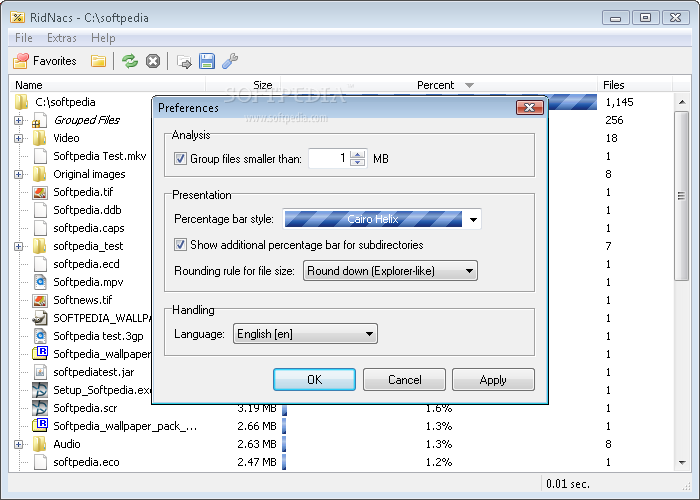Click the softpedia.eco file icon

point(40,462)
